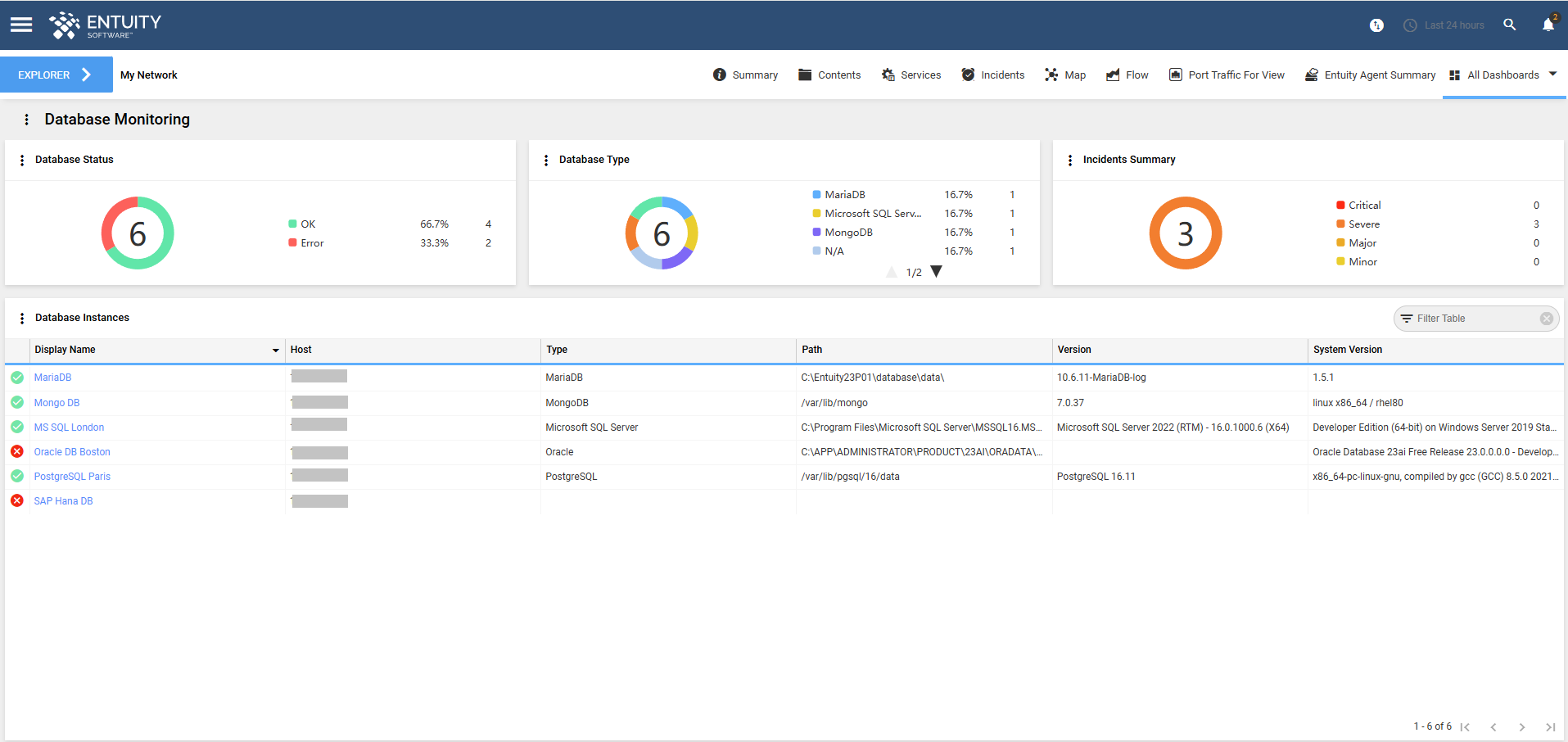Open Port Traffic For View tab
Image resolution: width=1568 pixels, height=742 pixels.
click(1227, 75)
